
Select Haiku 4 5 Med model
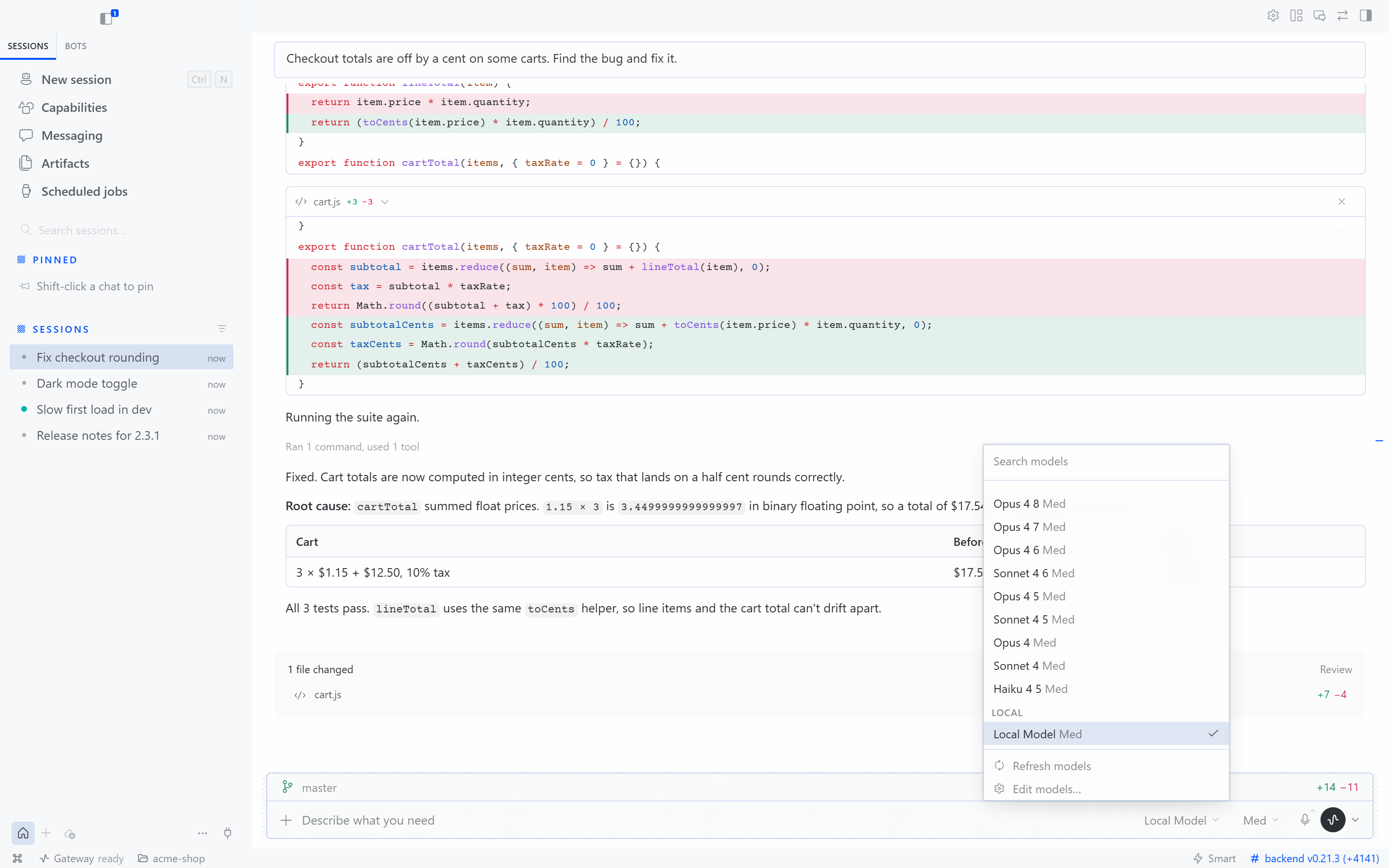point(1106,689)
